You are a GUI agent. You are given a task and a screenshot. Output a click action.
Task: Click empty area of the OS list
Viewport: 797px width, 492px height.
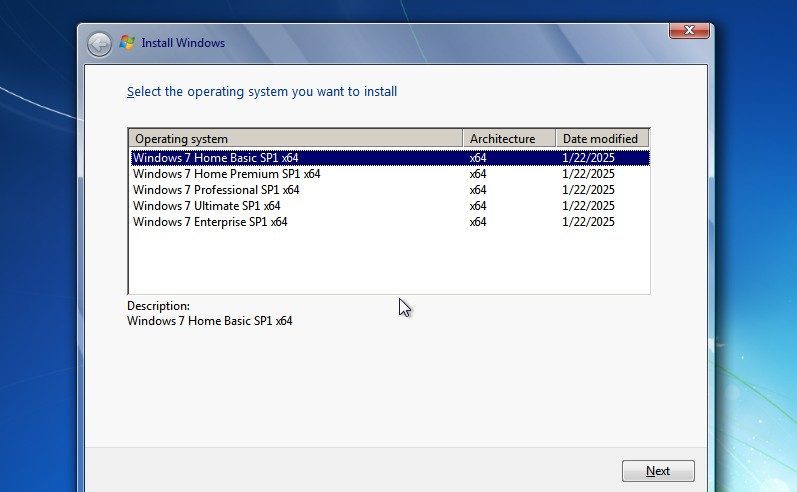390,262
